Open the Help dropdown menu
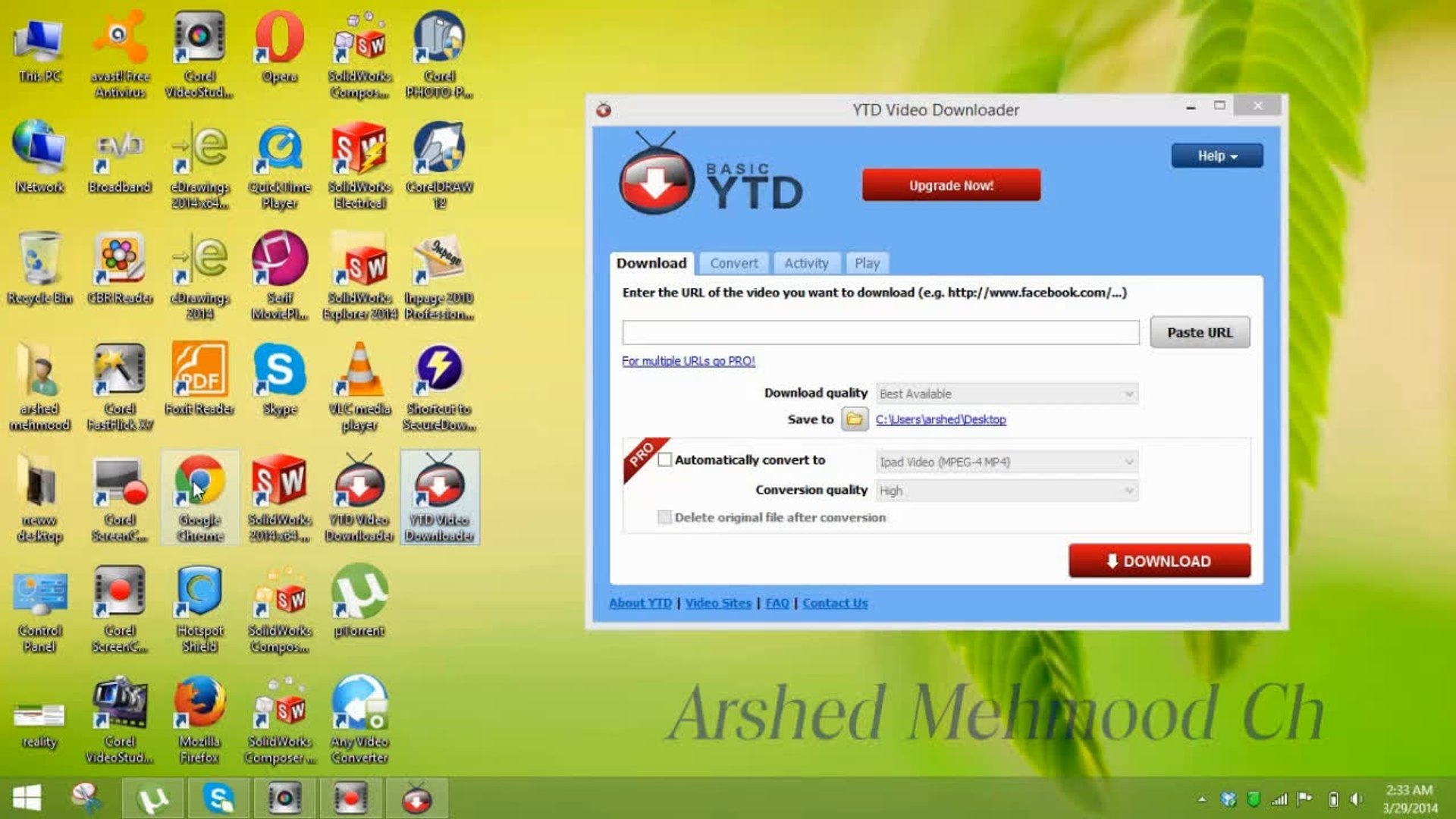This screenshot has height=819, width=1456. pyautogui.click(x=1216, y=155)
